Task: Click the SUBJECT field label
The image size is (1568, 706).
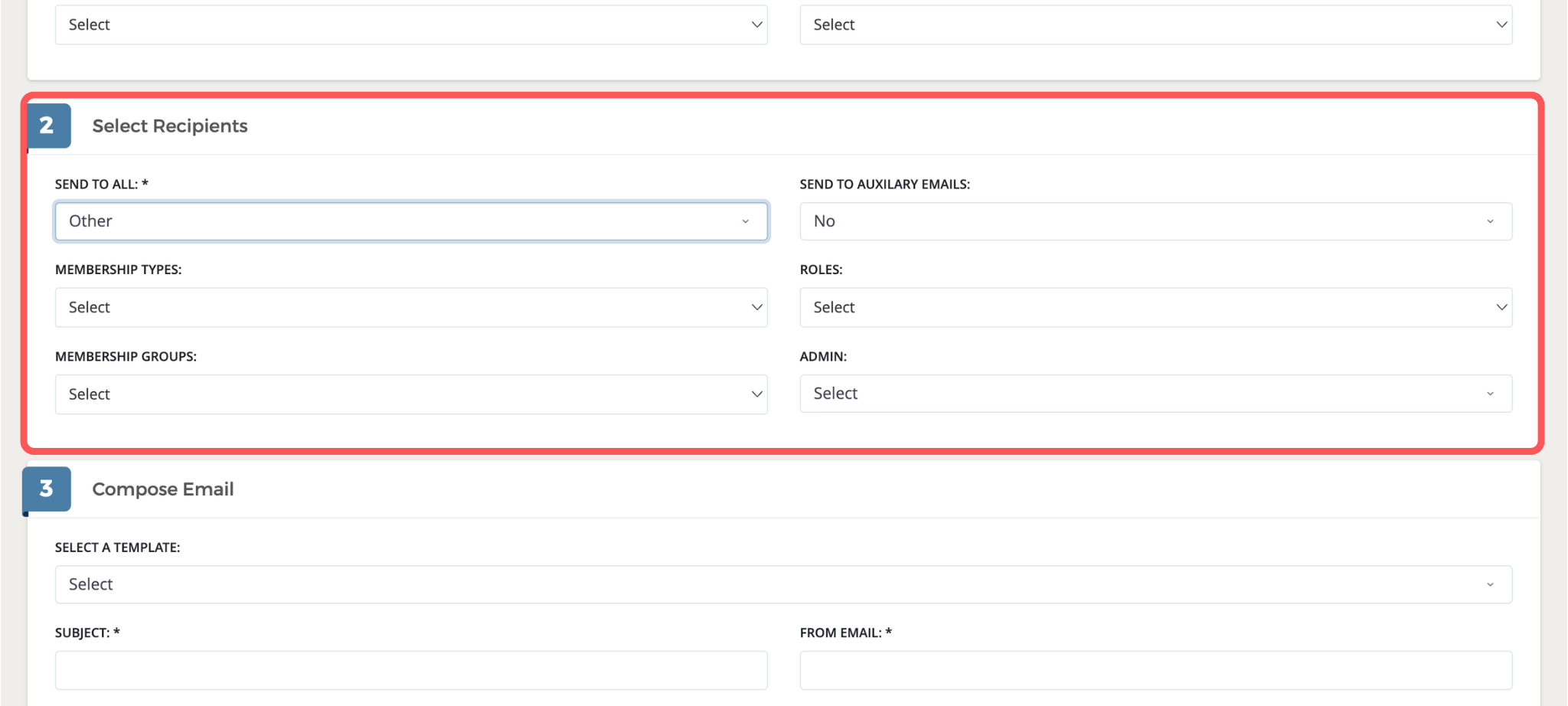Action: click(83, 633)
